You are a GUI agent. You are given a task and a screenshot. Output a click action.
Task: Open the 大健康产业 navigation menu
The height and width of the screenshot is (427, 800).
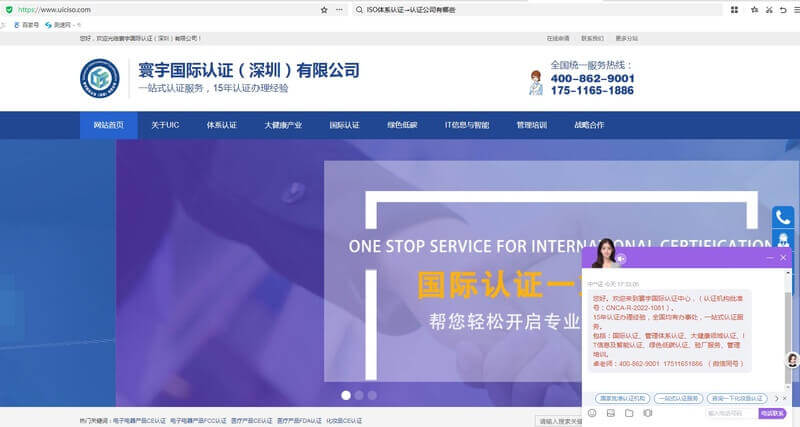283,125
